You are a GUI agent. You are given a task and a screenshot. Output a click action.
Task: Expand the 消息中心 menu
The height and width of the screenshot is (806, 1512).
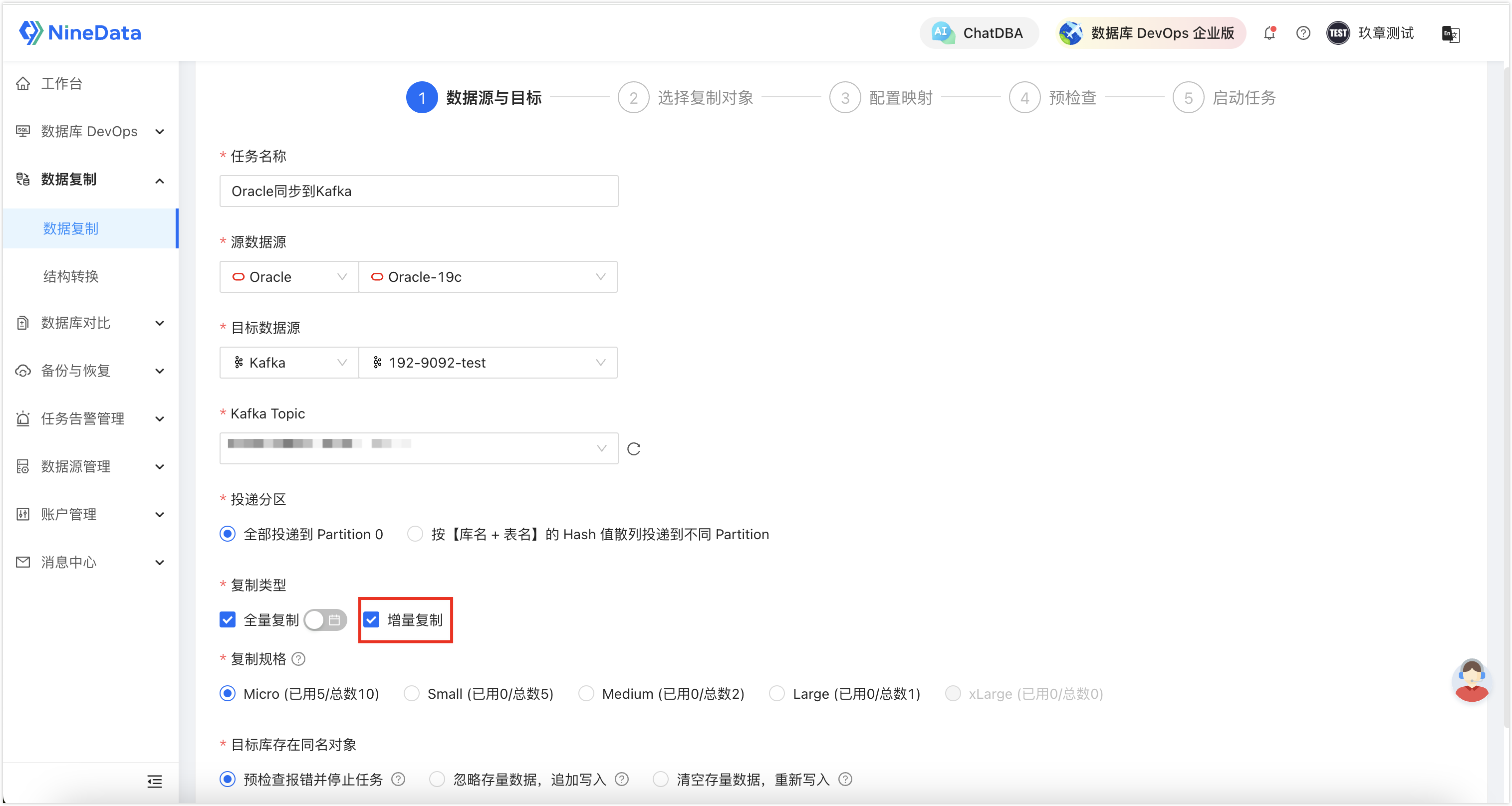160,563
